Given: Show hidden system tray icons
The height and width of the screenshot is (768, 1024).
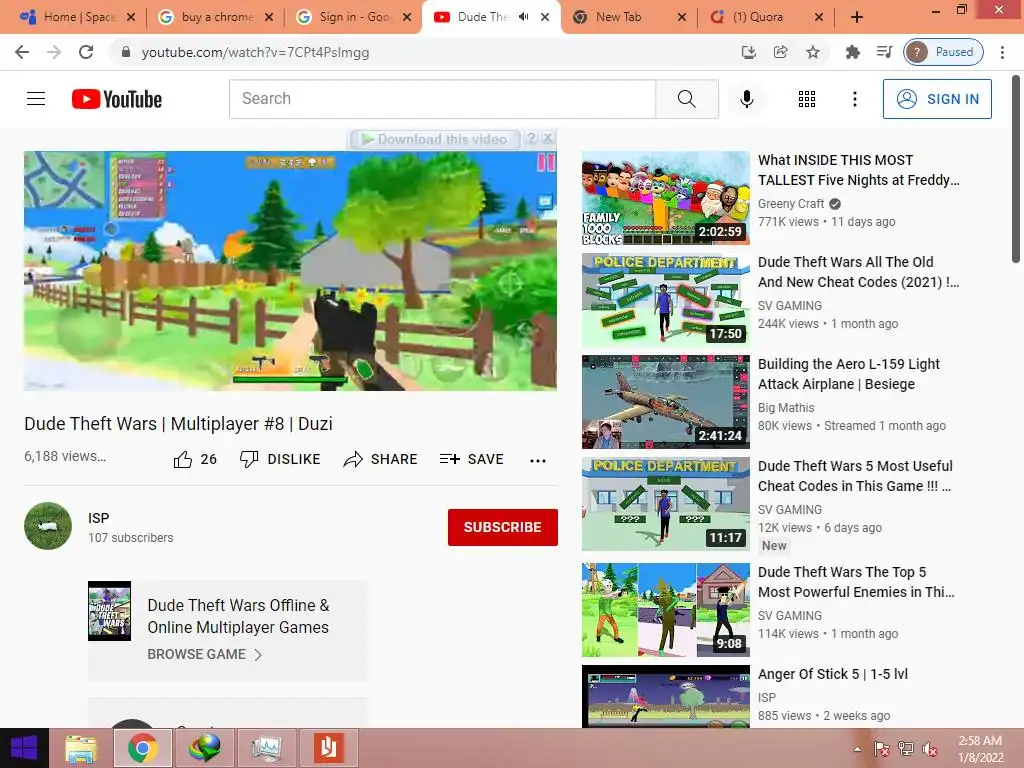Looking at the screenshot, I should tap(857, 749).
